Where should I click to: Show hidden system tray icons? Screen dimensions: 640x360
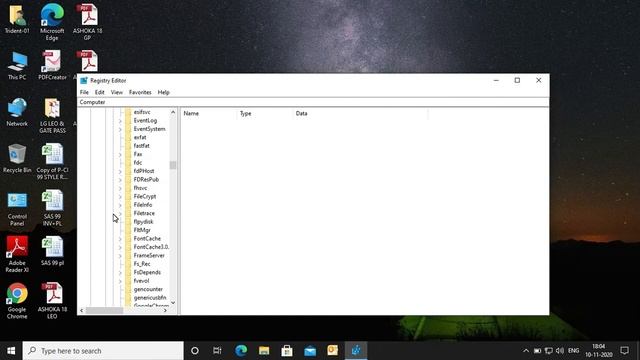coord(526,351)
